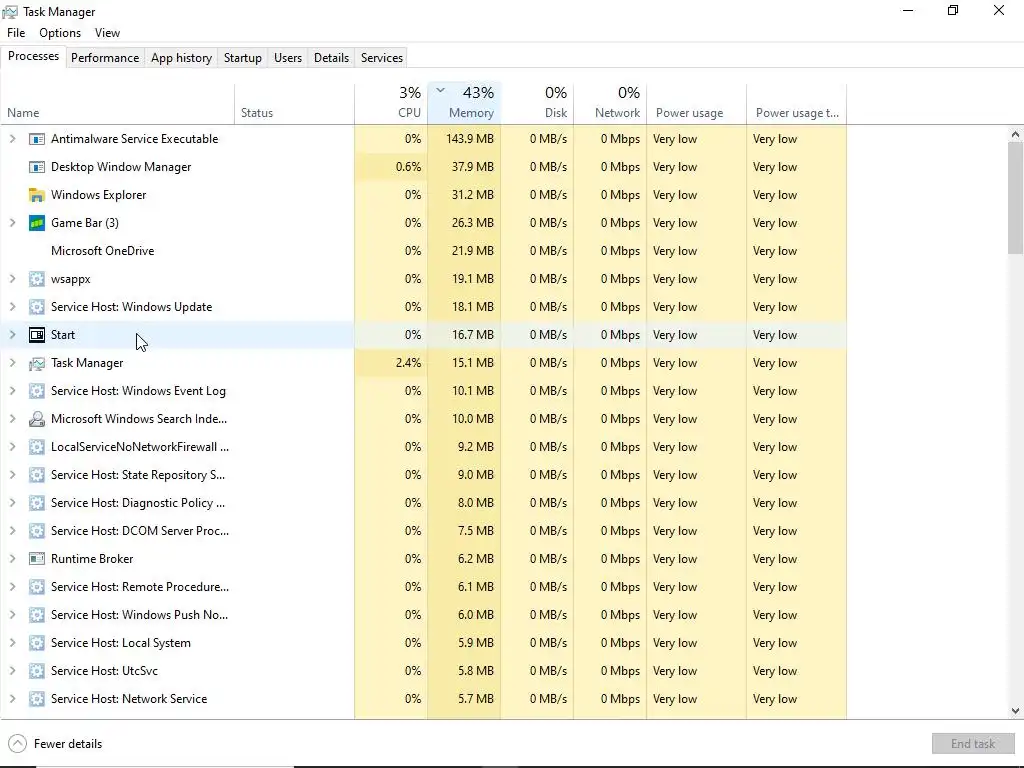This screenshot has width=1024, height=768.
Task: Sort by the Status column header
Action: click(x=295, y=103)
